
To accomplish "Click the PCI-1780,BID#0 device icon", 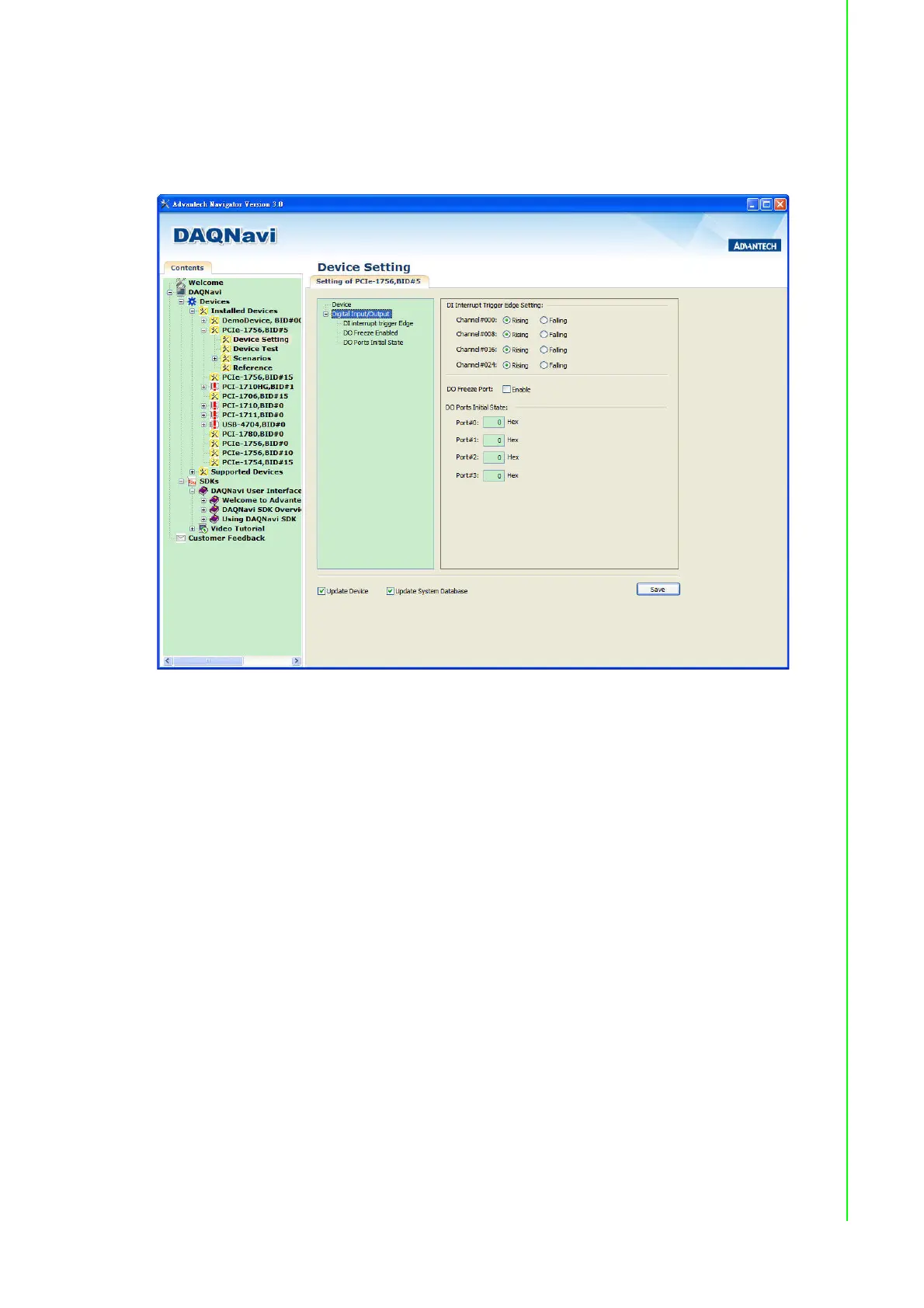I will pos(214,434).
